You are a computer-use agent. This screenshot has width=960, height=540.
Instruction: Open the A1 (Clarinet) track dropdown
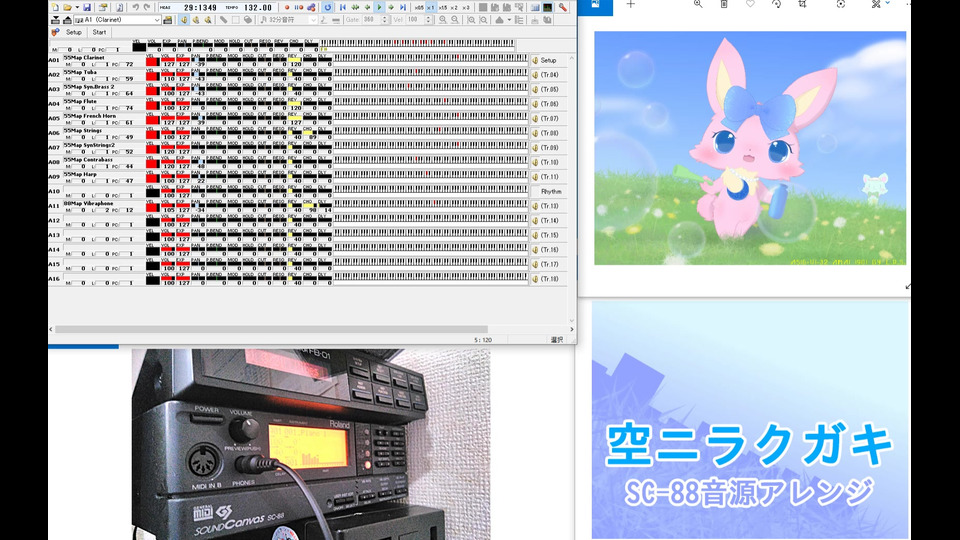pos(157,20)
